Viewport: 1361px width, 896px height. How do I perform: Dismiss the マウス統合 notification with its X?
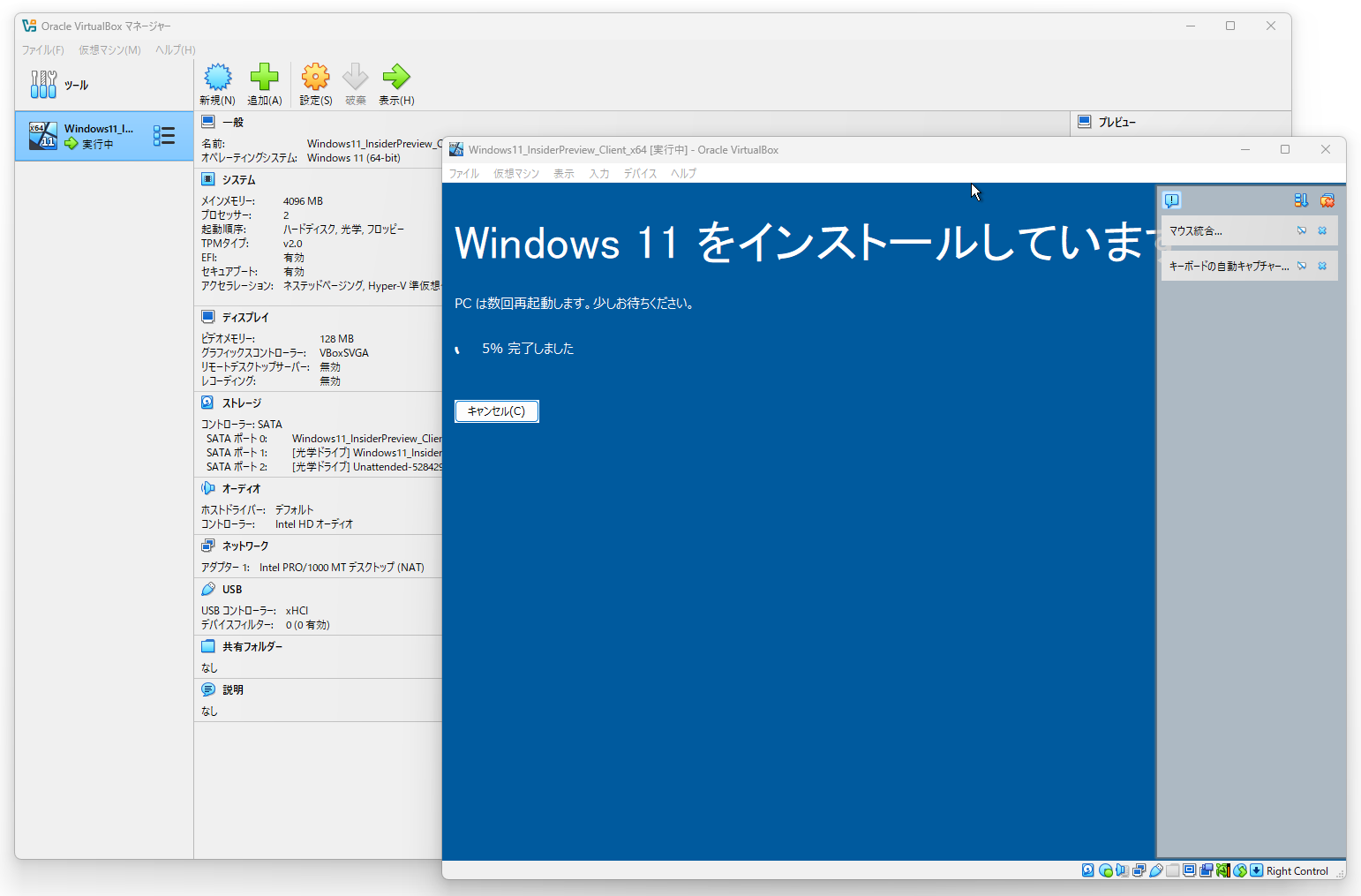pyautogui.click(x=1322, y=230)
